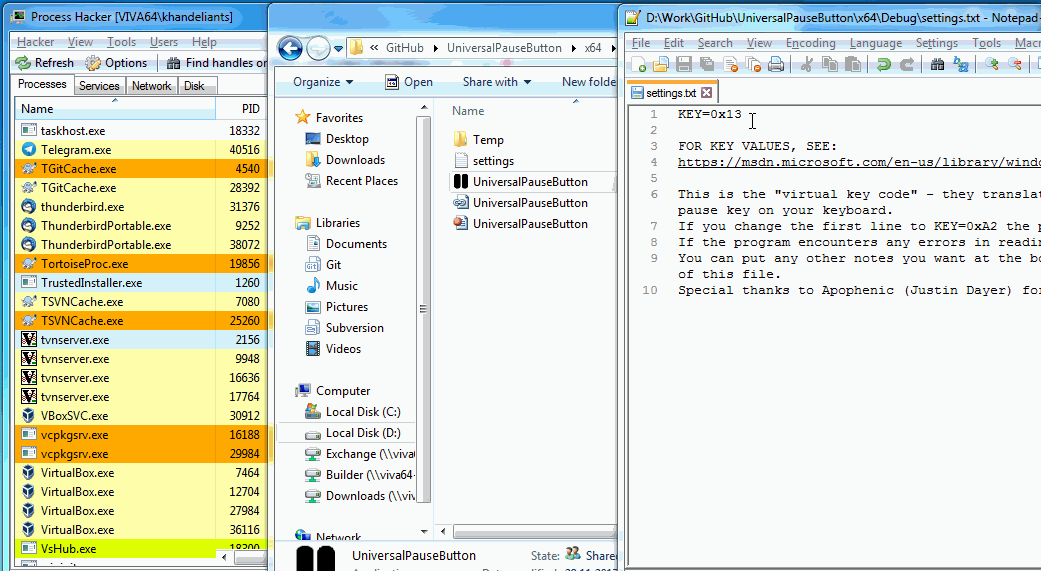Open Options in Process Hacker toolbar
Image resolution: width=1041 pixels, height=571 pixels.
pos(116,62)
